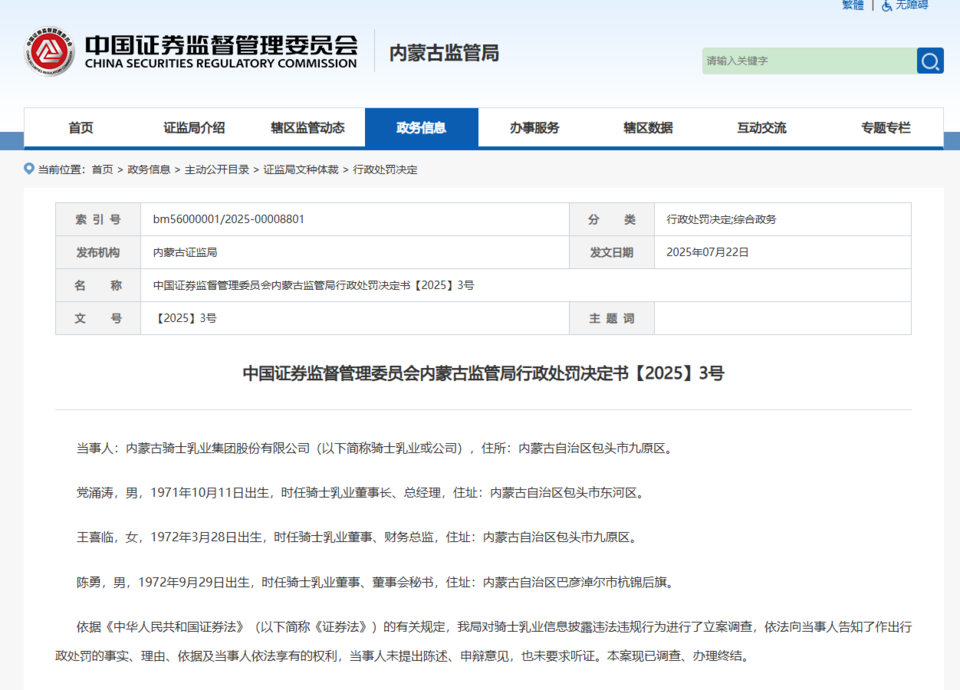Image resolution: width=960 pixels, height=690 pixels.
Task: Click 主动公开目录 in the breadcrumb
Action: coord(217,170)
